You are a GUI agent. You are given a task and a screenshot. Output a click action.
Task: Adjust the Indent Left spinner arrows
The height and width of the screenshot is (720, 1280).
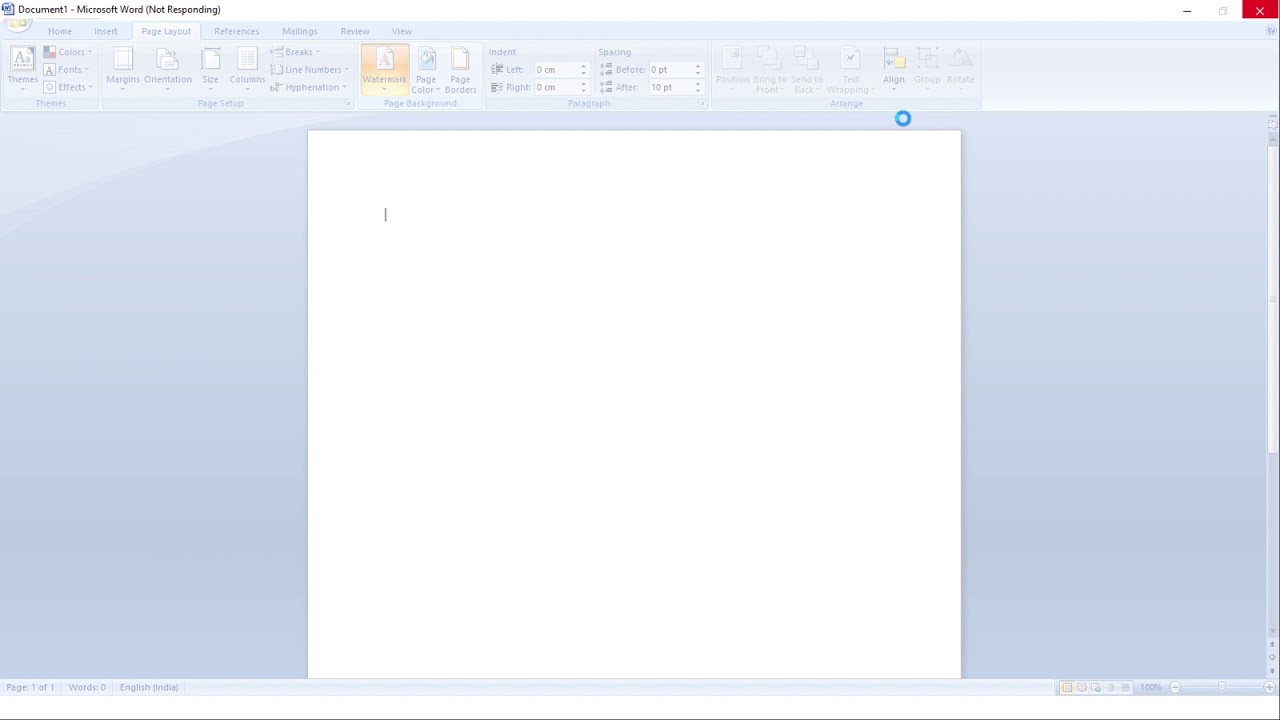coord(583,70)
